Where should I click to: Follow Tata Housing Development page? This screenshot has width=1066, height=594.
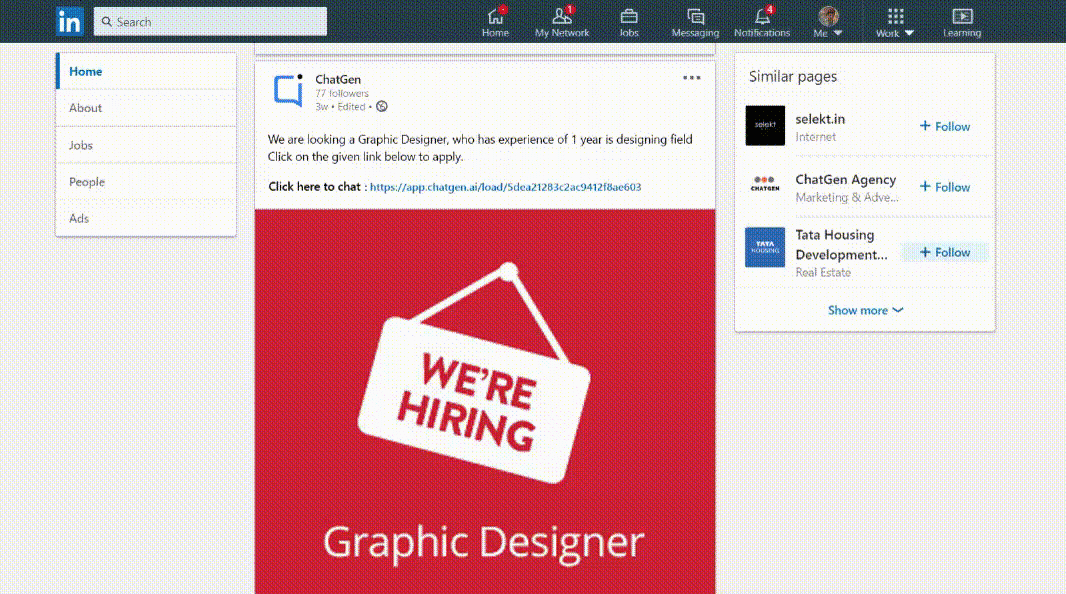(x=944, y=252)
